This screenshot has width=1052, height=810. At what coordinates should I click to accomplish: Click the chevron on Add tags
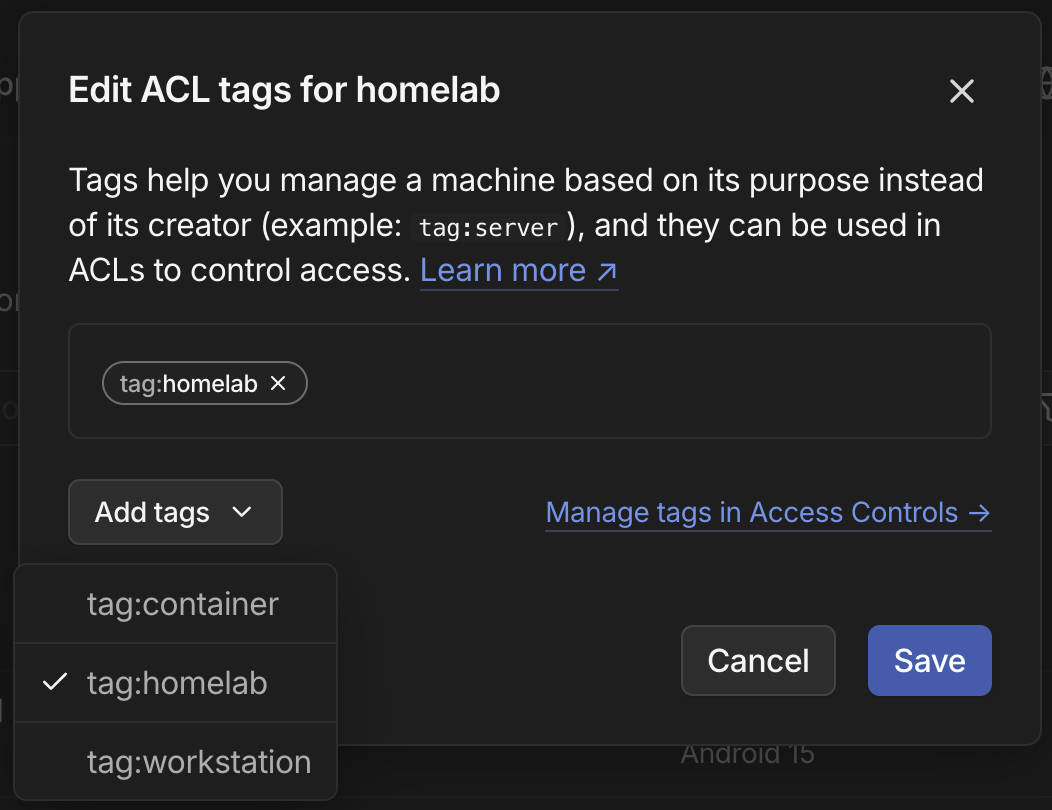tap(241, 513)
